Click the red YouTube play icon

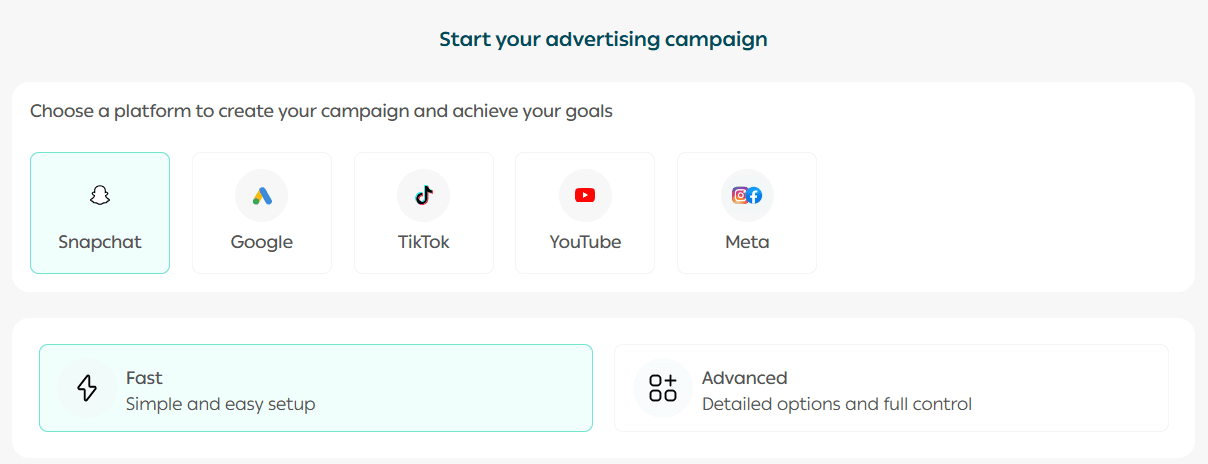[585, 196]
